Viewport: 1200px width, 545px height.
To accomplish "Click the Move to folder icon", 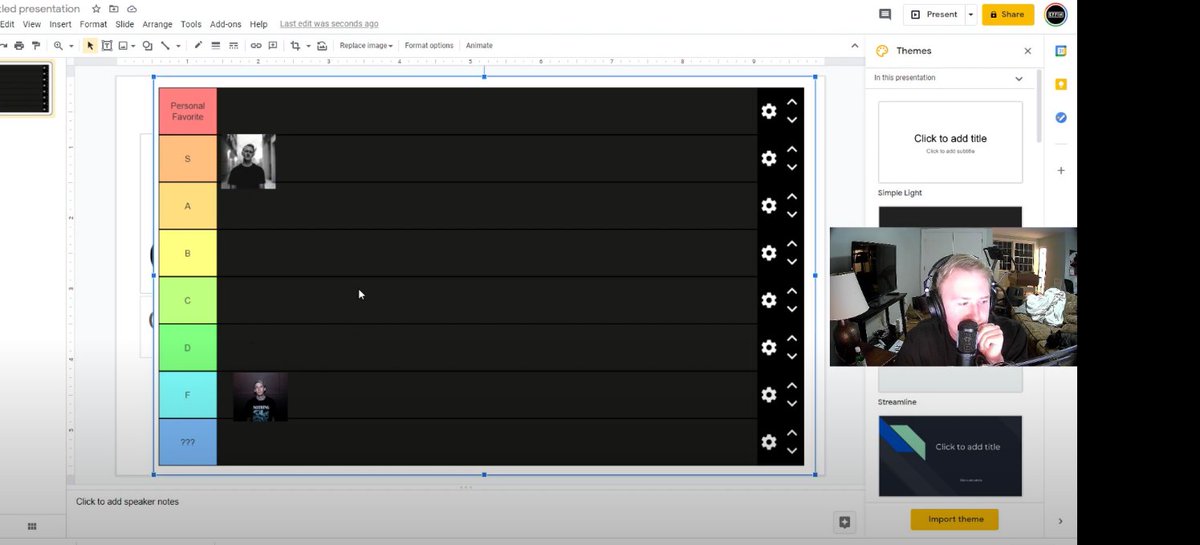I will (x=114, y=9).
